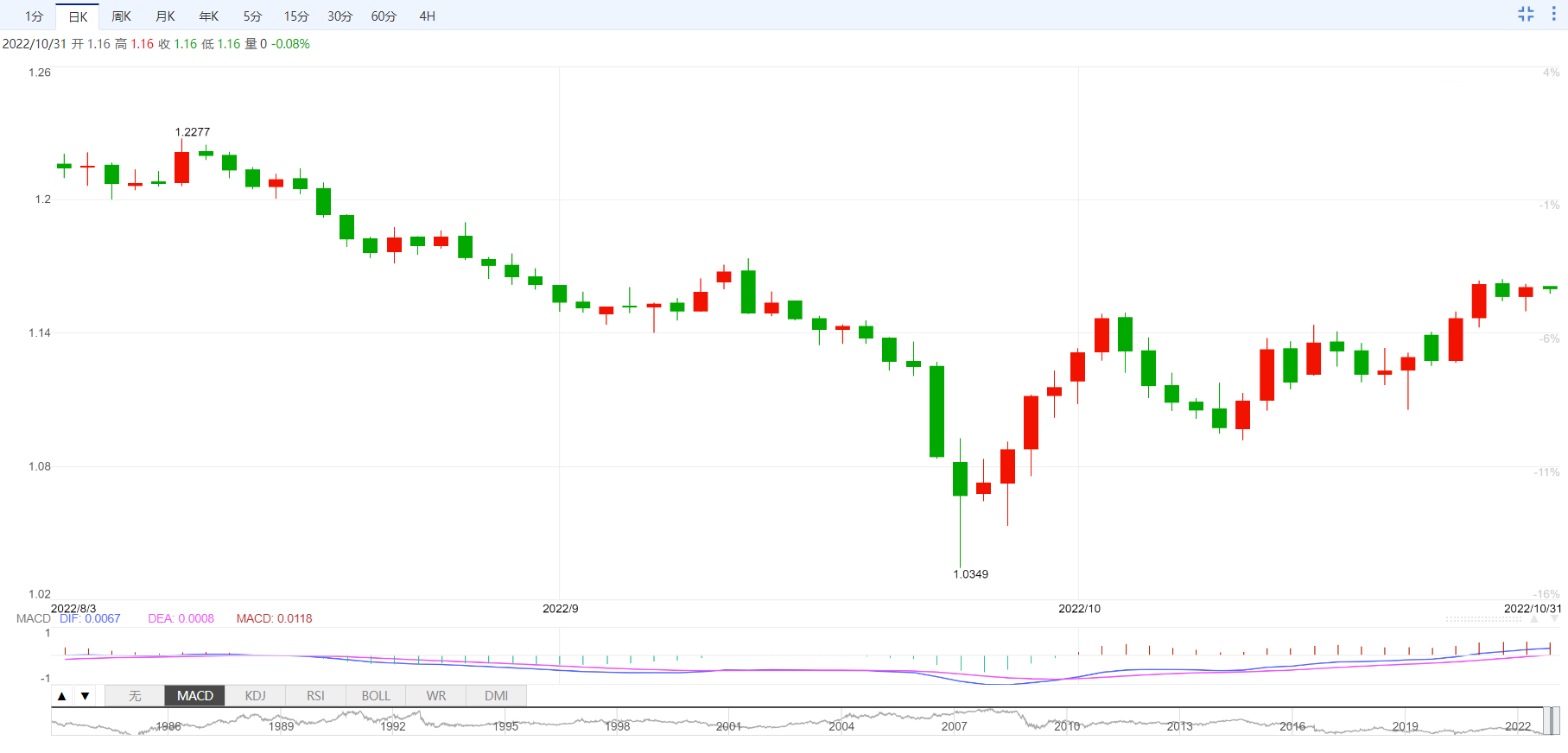The image size is (1568, 753).
Task: Switch indicator to WR
Action: (436, 696)
